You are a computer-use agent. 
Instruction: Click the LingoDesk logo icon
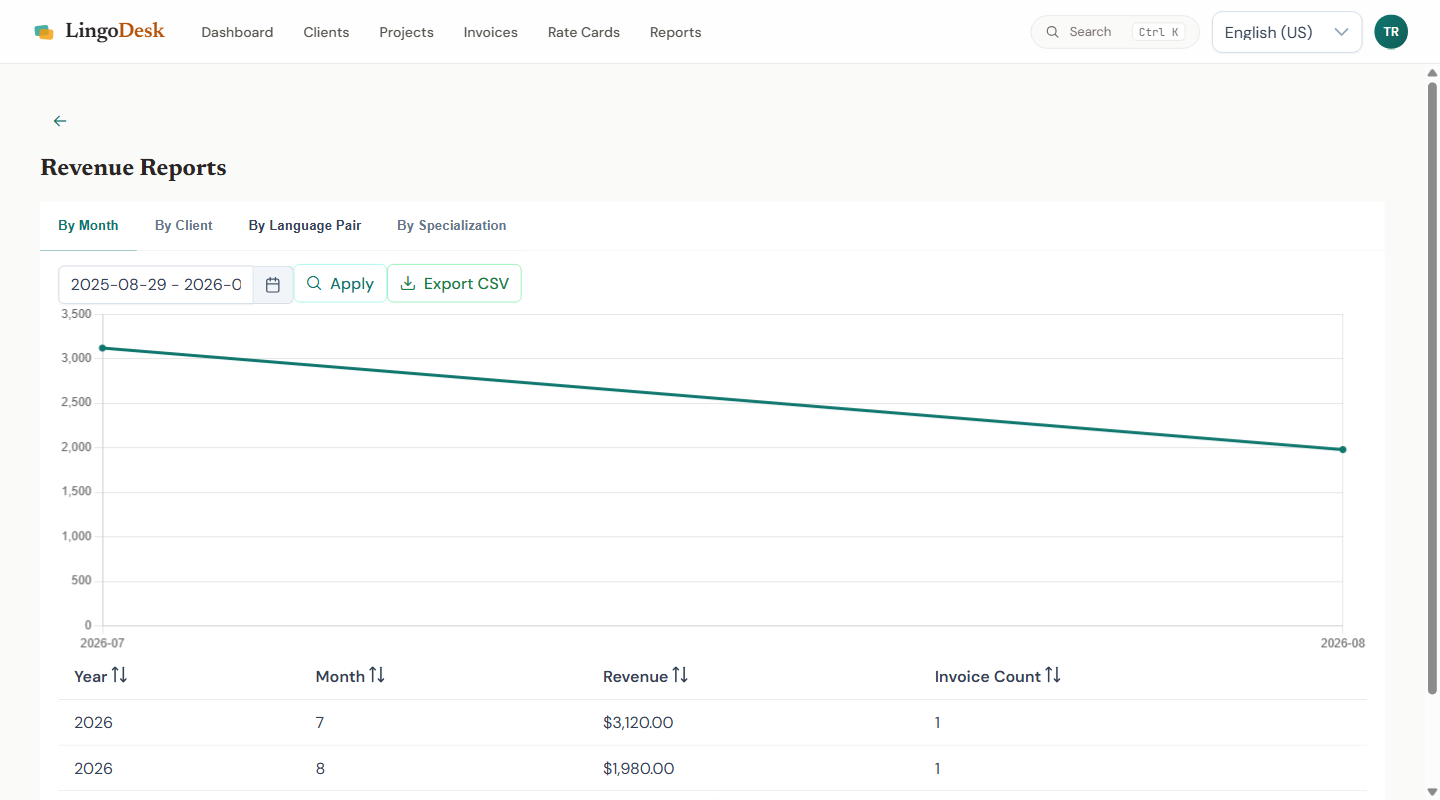(44, 32)
